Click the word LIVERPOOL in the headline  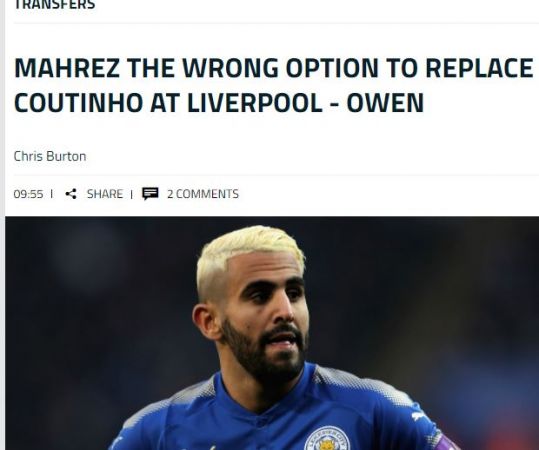point(254,102)
